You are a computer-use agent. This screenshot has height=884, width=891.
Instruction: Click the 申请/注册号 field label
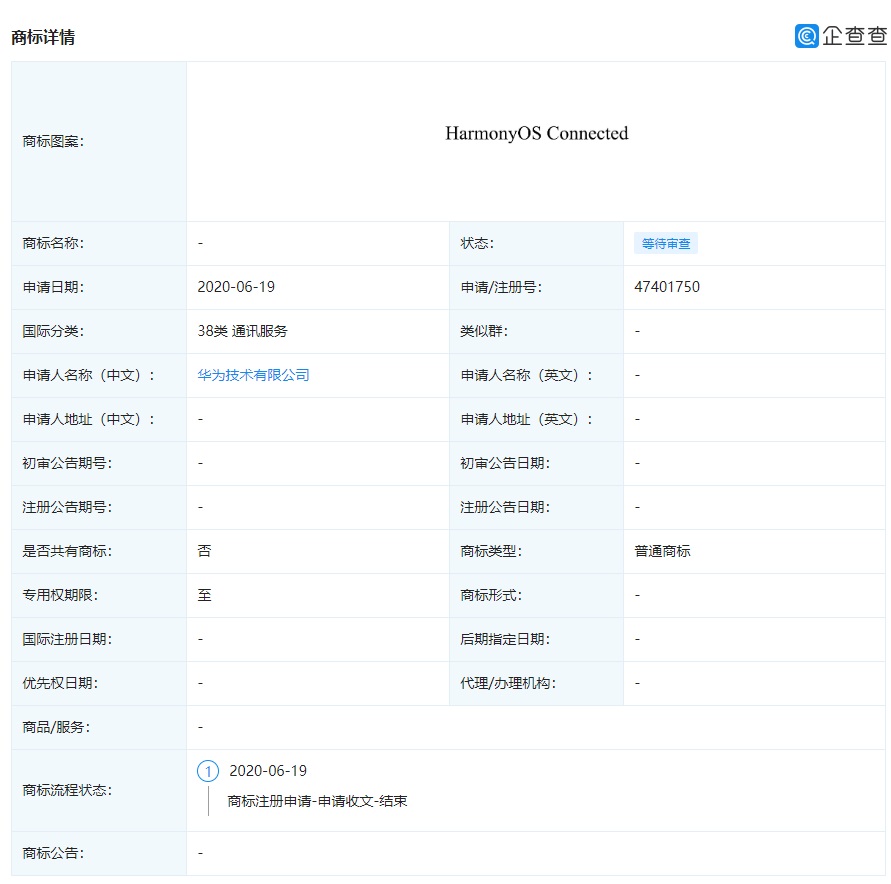(x=501, y=287)
